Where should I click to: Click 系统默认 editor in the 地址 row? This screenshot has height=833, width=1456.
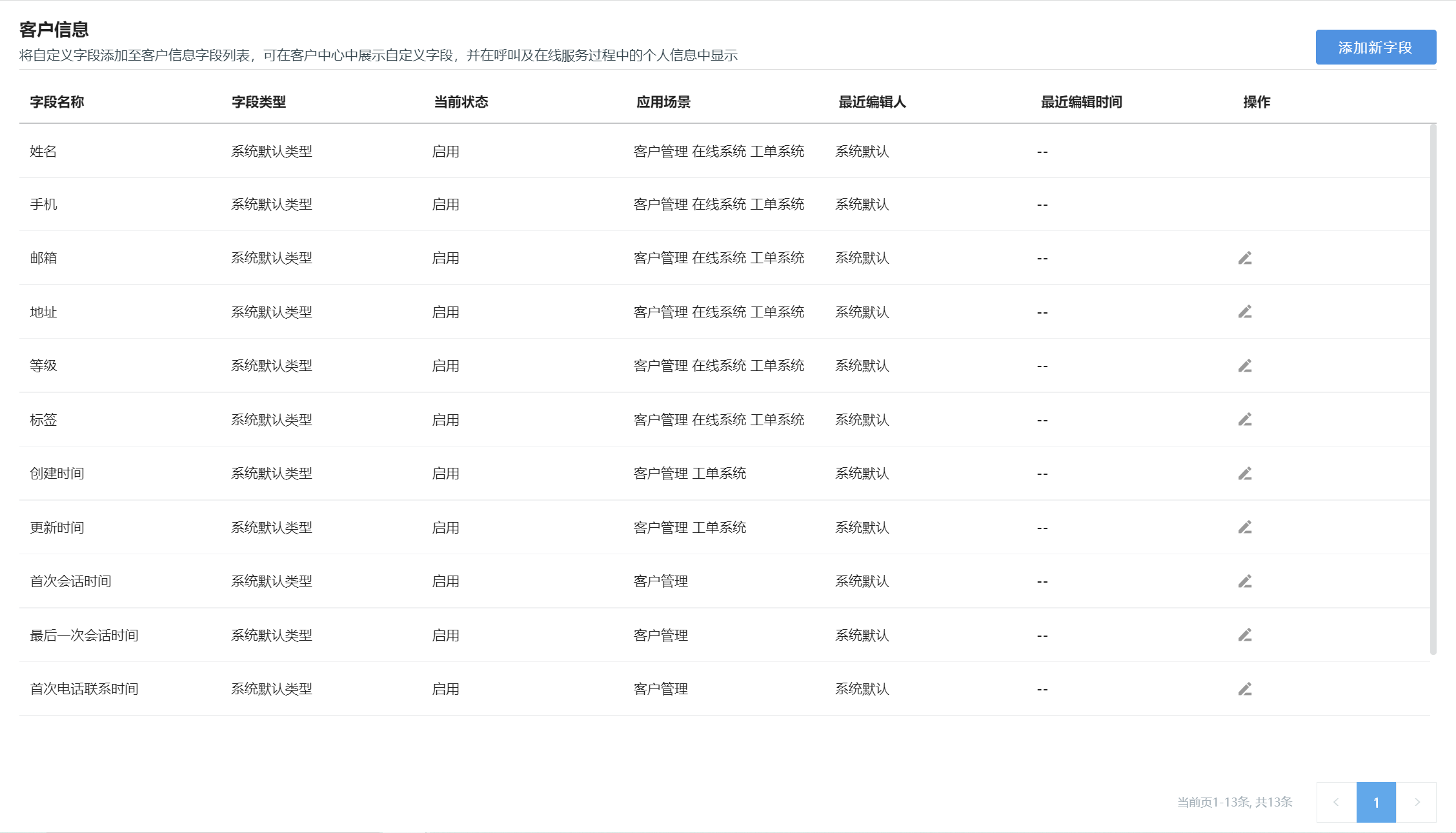click(x=862, y=312)
